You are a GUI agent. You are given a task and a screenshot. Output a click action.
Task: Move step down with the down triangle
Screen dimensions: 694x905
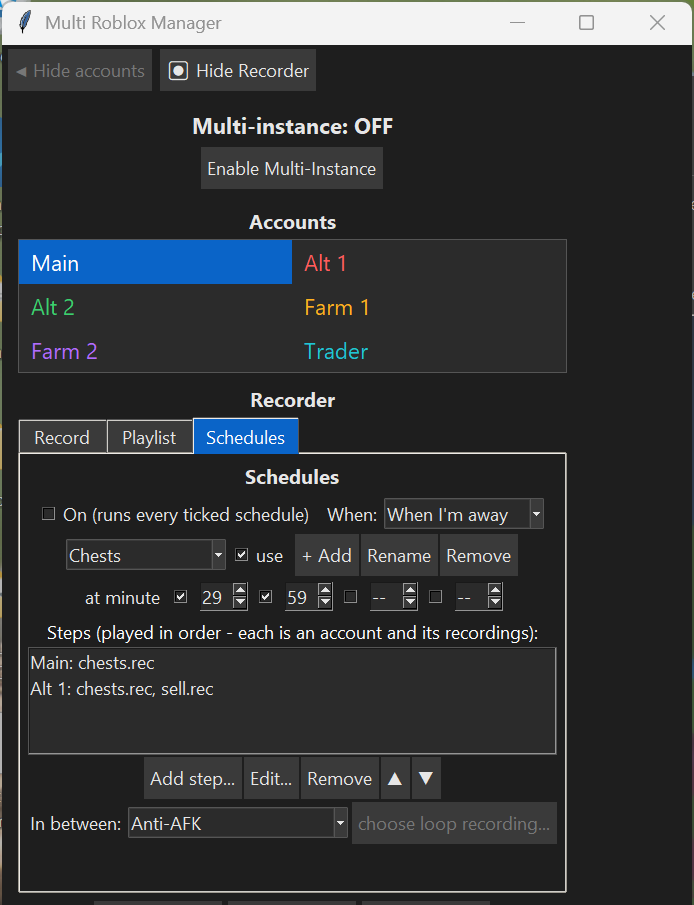point(426,778)
